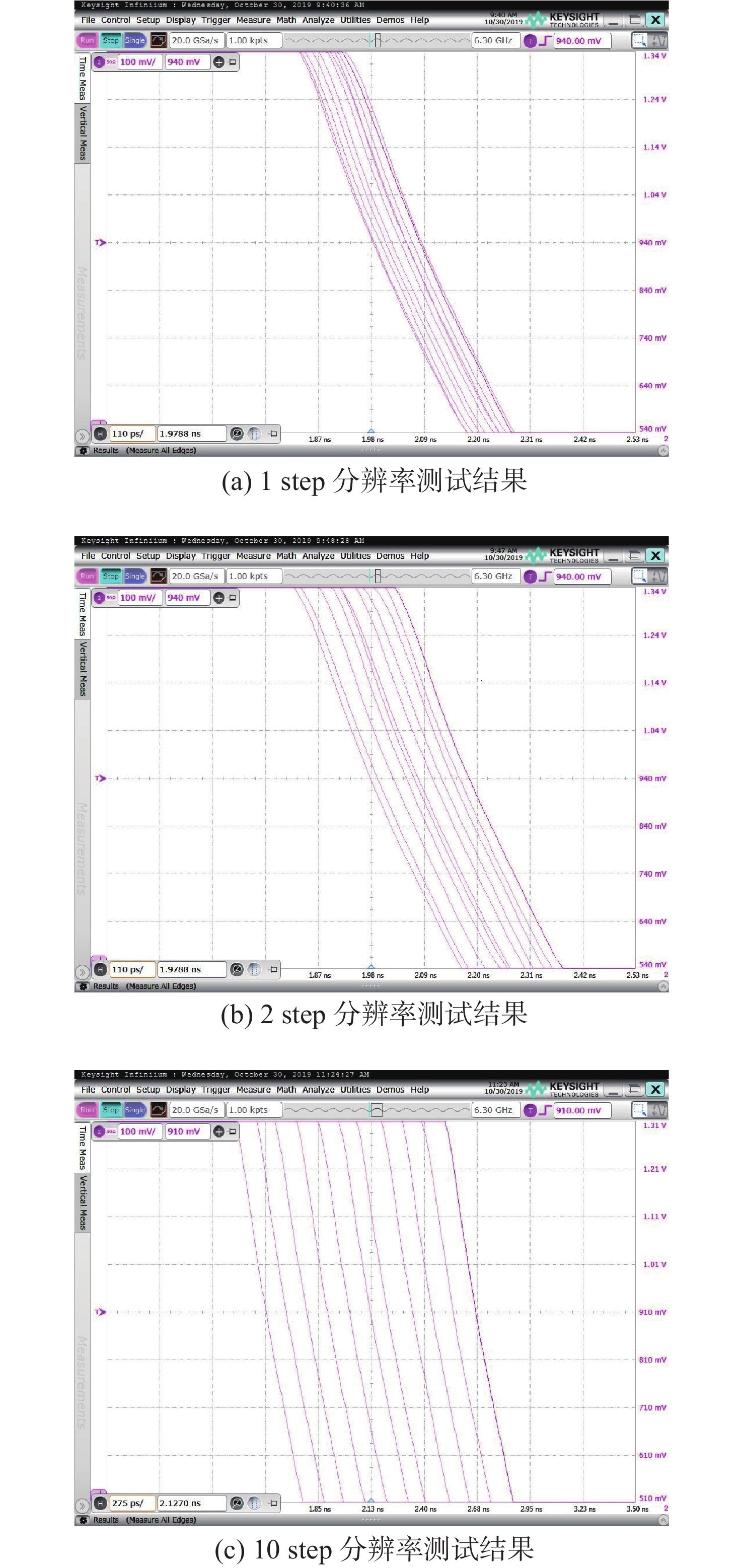Viewport: 743px width, 1568px height.
Task: Expand the Measurements sidebar chevron in panel (c)
Action: tap(82, 1506)
